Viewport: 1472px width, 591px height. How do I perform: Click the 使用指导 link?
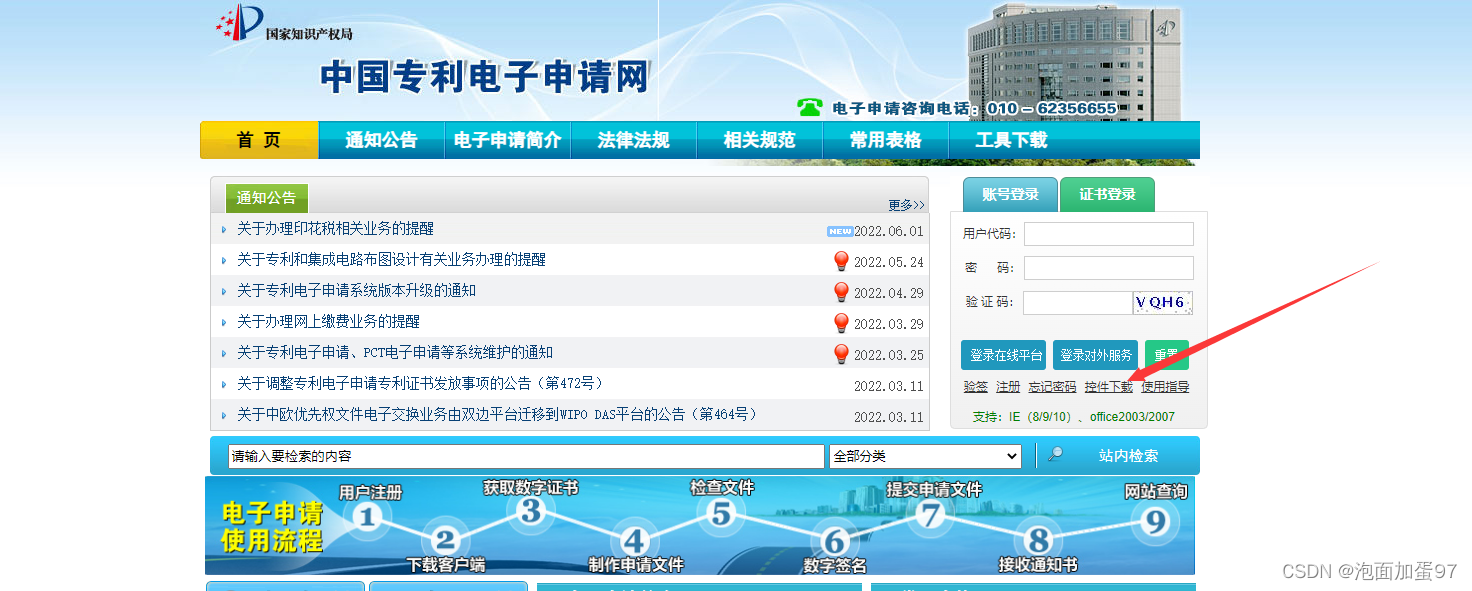(x=1165, y=387)
